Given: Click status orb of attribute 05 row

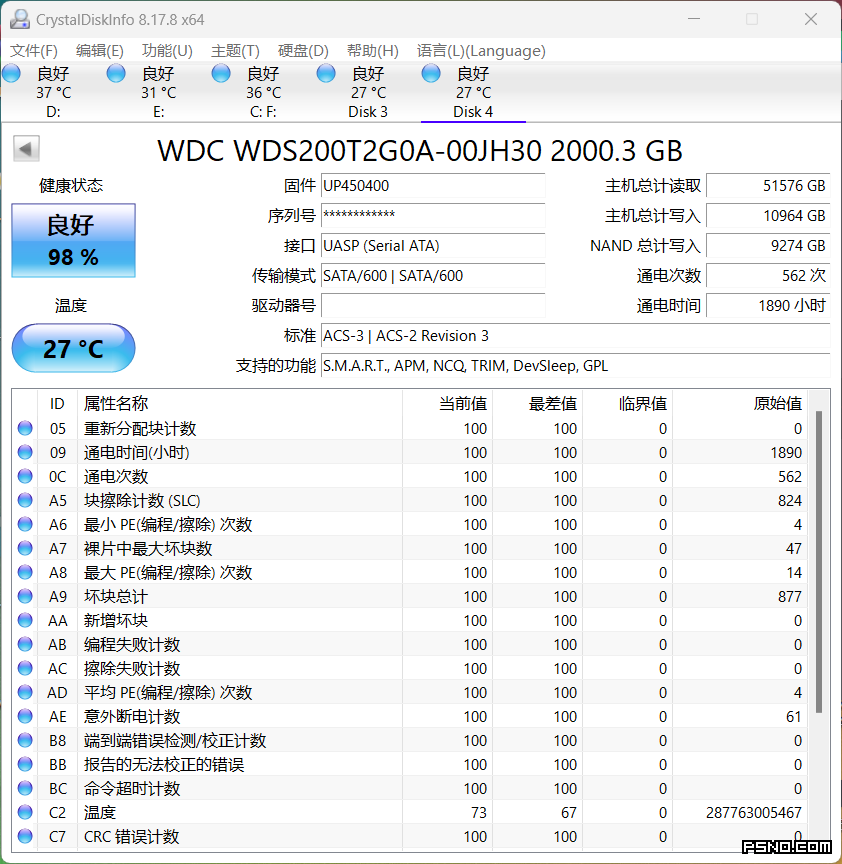Looking at the screenshot, I should [25, 428].
